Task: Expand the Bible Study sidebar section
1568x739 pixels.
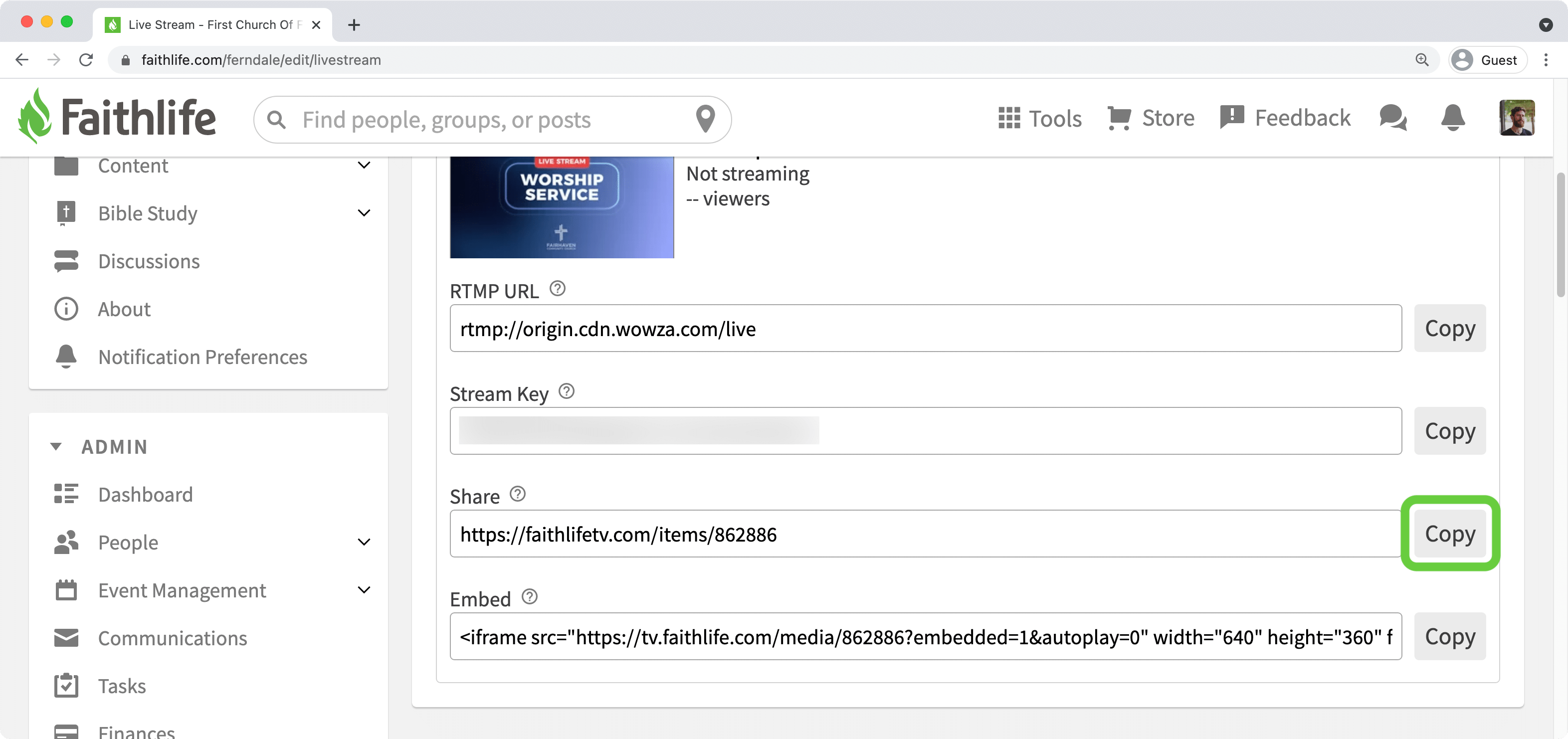Action: coord(364,213)
